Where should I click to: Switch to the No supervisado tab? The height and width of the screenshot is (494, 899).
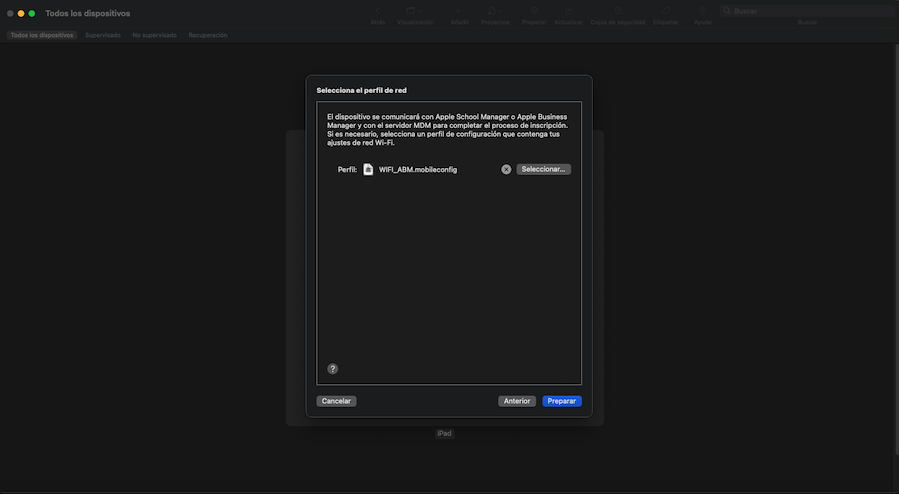[x=154, y=35]
